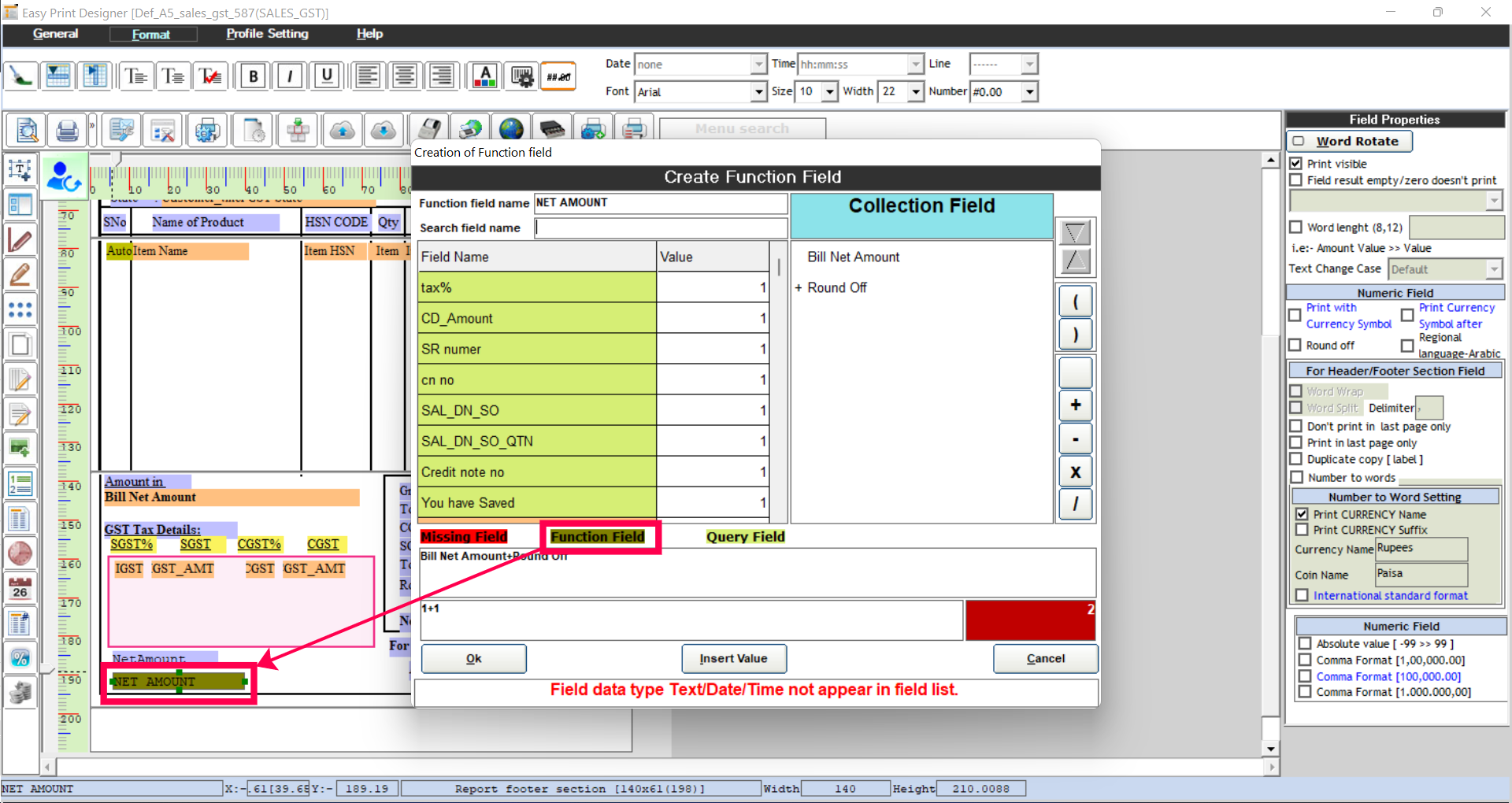Open the globe tool on the toolbar
The width and height of the screenshot is (1512, 803).
point(512,128)
